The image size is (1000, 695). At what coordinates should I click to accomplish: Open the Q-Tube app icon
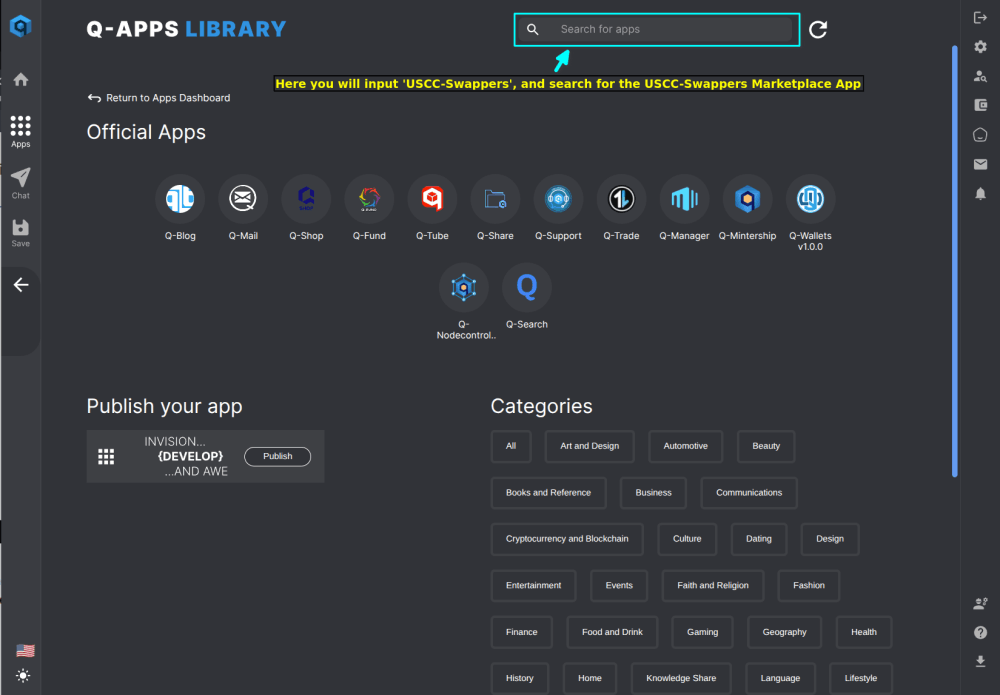(432, 200)
